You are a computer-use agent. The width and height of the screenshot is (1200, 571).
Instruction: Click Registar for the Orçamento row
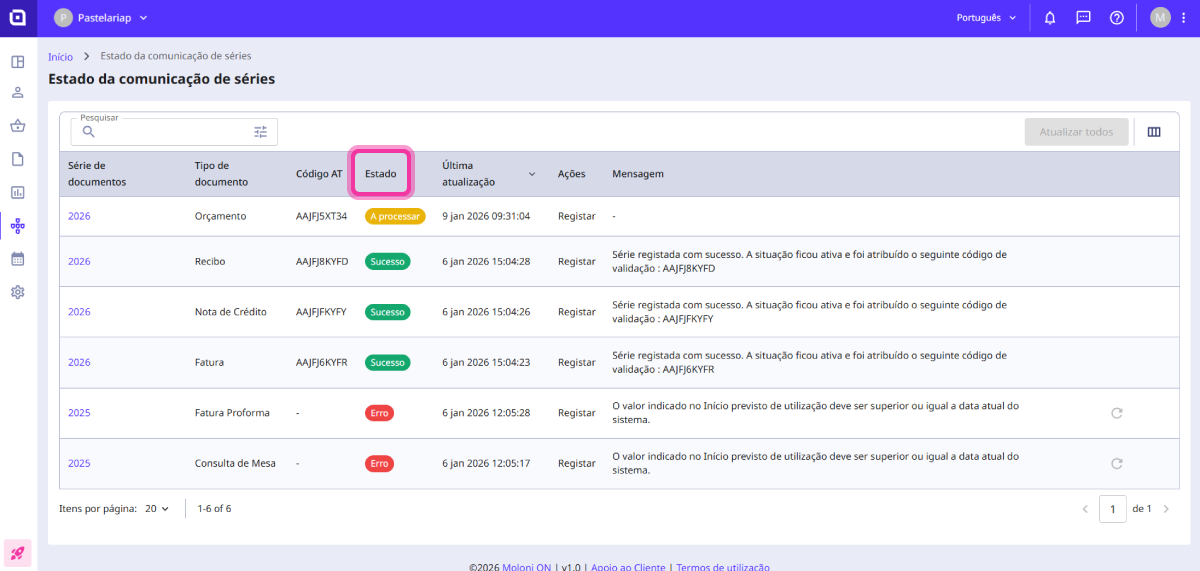[576, 216]
